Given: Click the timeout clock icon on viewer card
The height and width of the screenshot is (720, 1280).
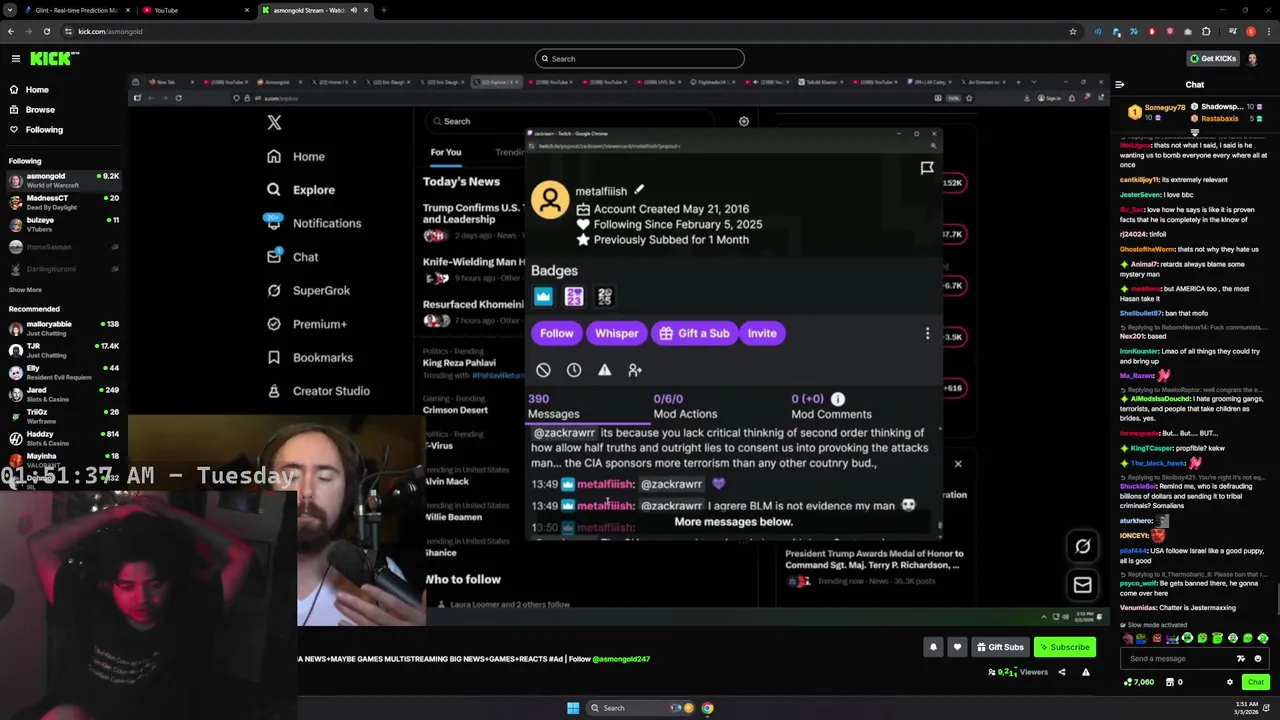Looking at the screenshot, I should pyautogui.click(x=574, y=371).
